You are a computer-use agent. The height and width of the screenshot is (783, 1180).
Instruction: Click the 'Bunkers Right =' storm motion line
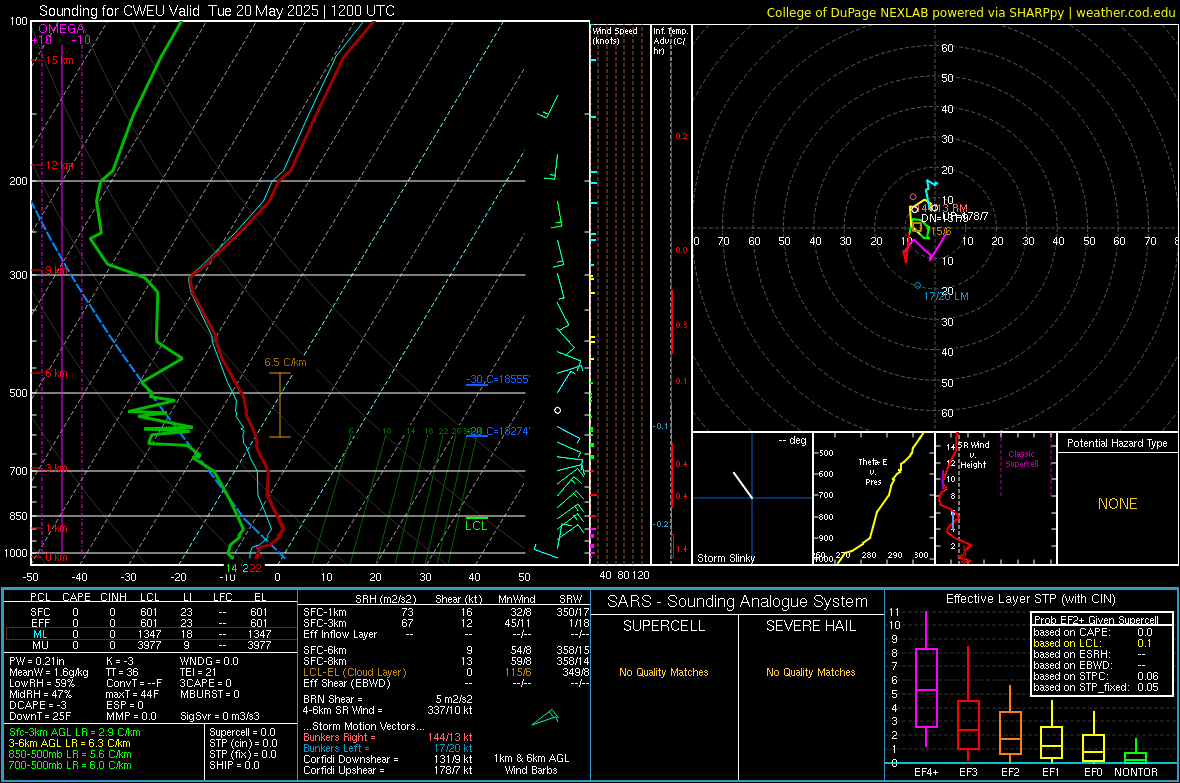pyautogui.click(x=388, y=737)
